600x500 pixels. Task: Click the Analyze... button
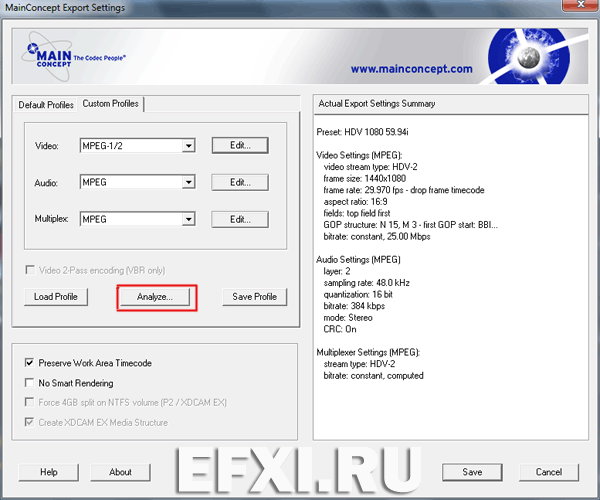(x=155, y=297)
